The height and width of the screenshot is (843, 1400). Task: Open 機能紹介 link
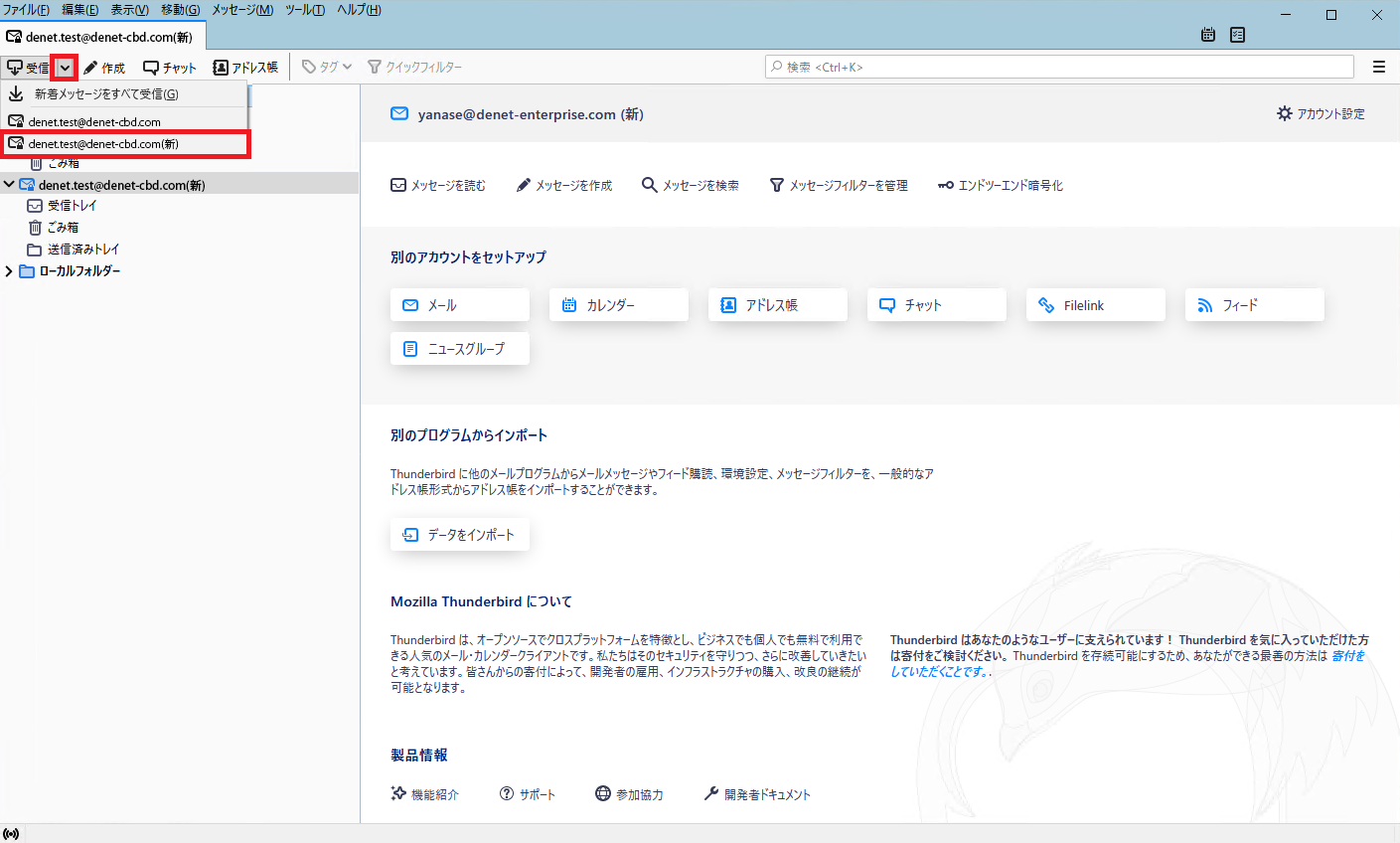click(x=425, y=794)
